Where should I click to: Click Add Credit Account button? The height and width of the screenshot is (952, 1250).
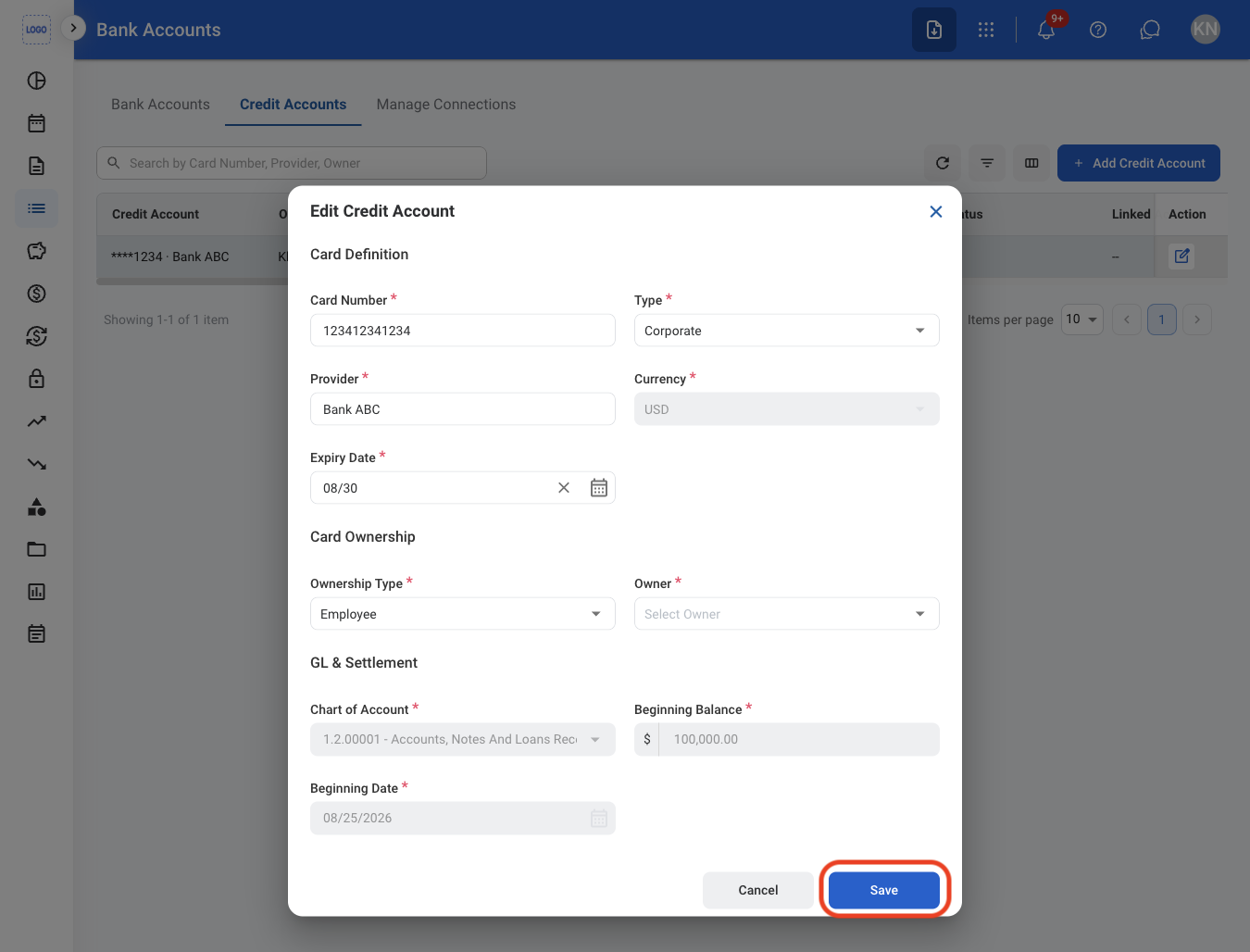click(1139, 163)
